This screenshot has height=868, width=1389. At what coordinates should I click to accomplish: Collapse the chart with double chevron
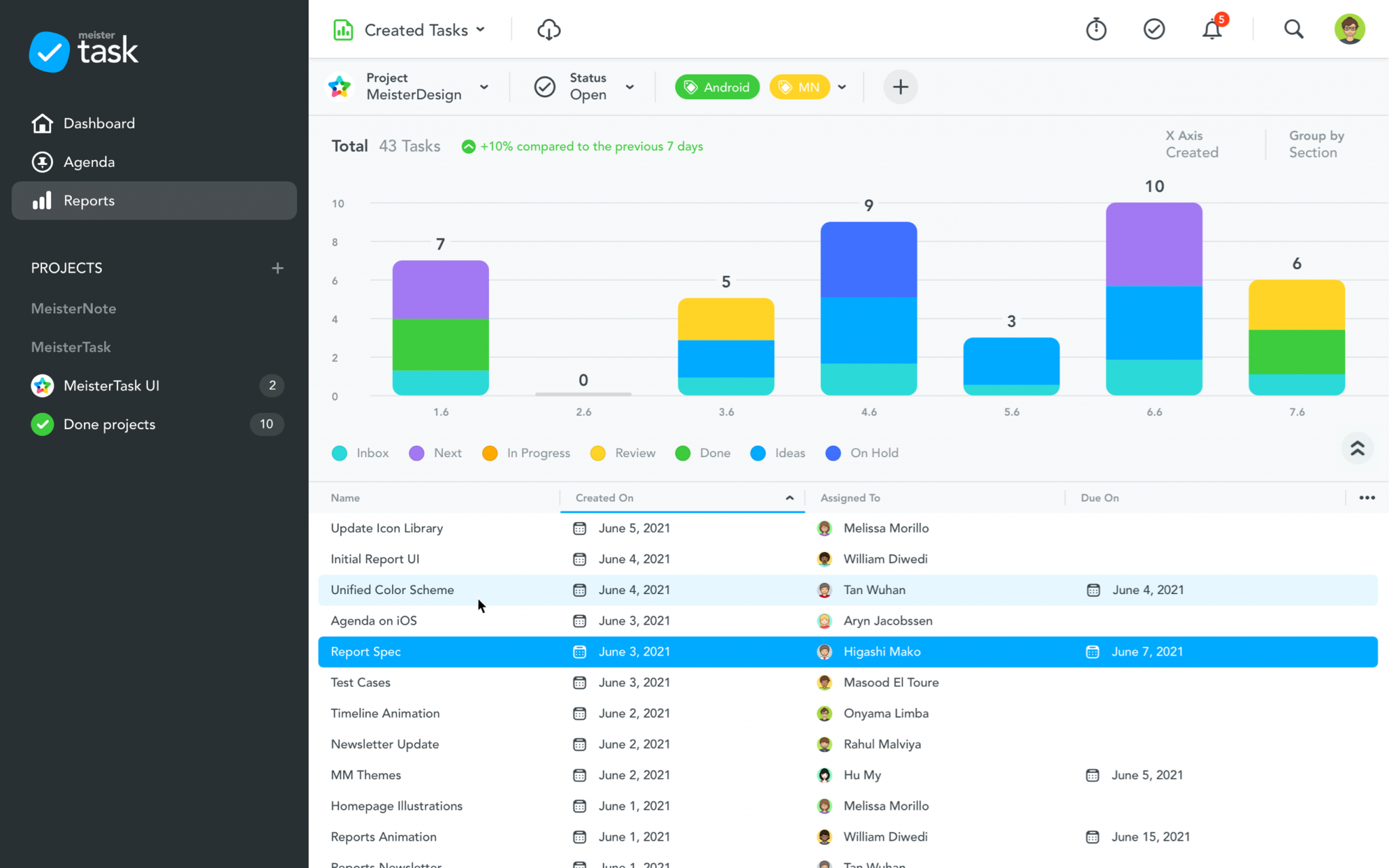[1357, 448]
